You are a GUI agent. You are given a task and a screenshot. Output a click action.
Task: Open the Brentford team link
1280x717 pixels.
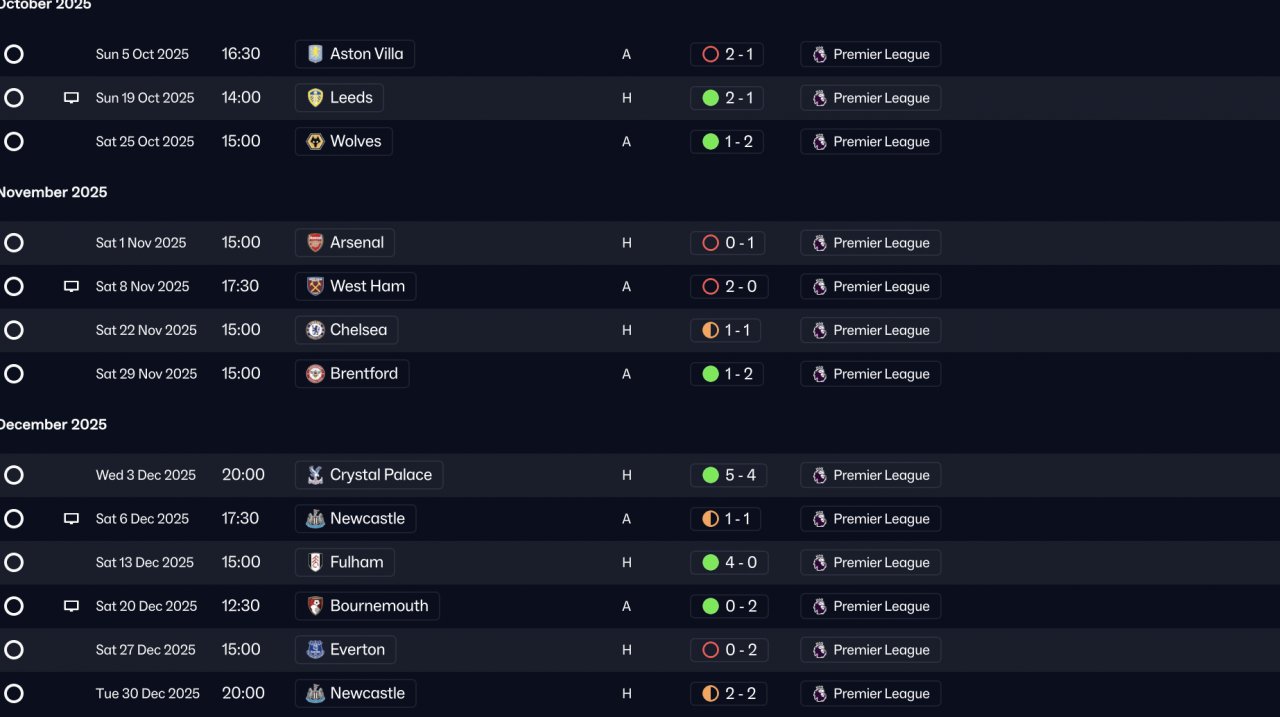click(x=352, y=374)
